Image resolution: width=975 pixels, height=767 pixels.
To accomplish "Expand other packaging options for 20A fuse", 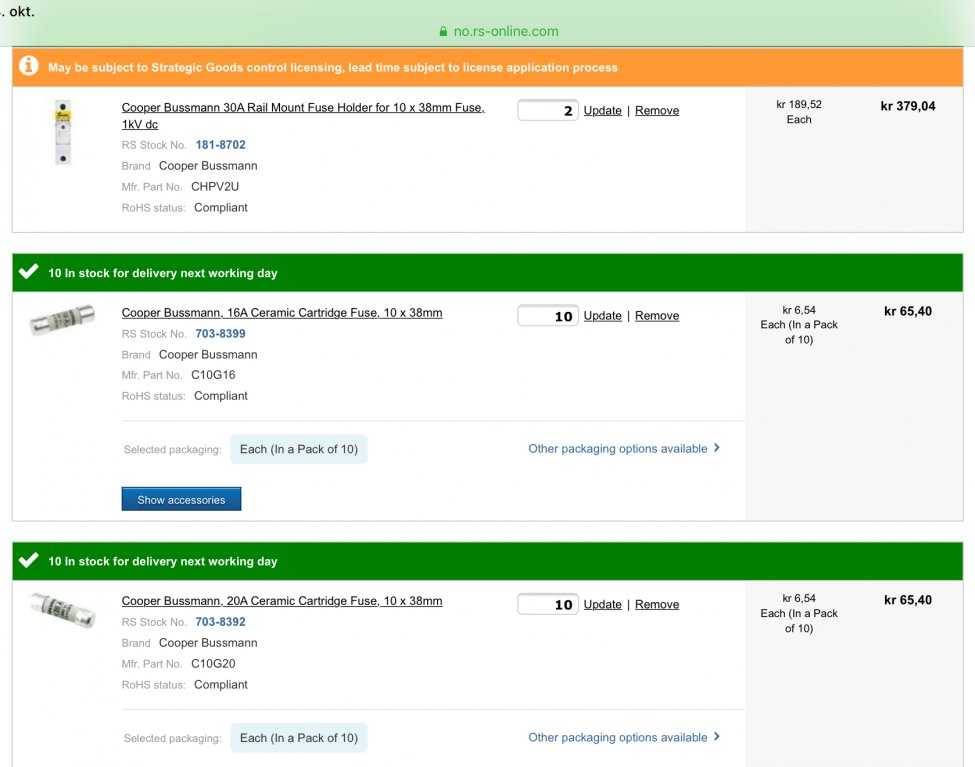I will pyautogui.click(x=624, y=738).
